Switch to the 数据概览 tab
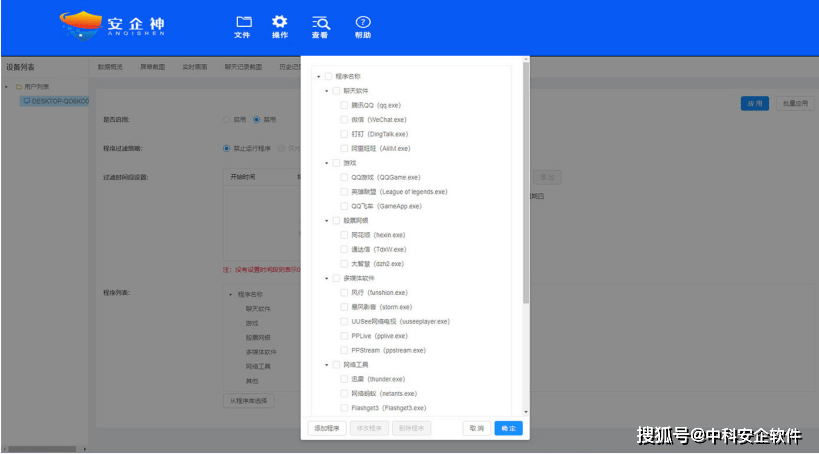This screenshot has height=454, width=819. tap(110, 67)
